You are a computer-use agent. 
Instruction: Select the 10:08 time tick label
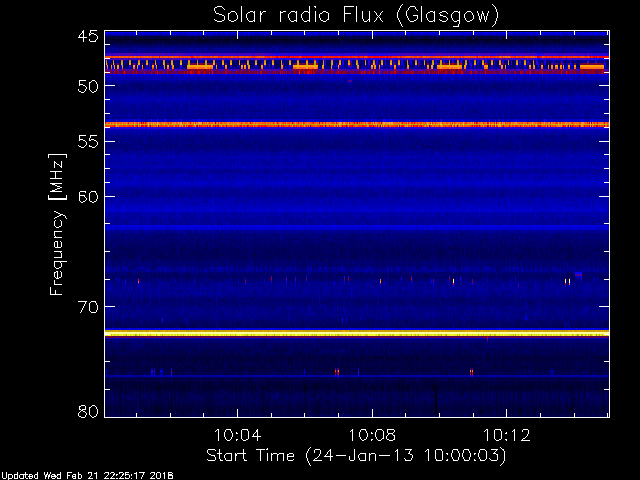pyautogui.click(x=373, y=435)
